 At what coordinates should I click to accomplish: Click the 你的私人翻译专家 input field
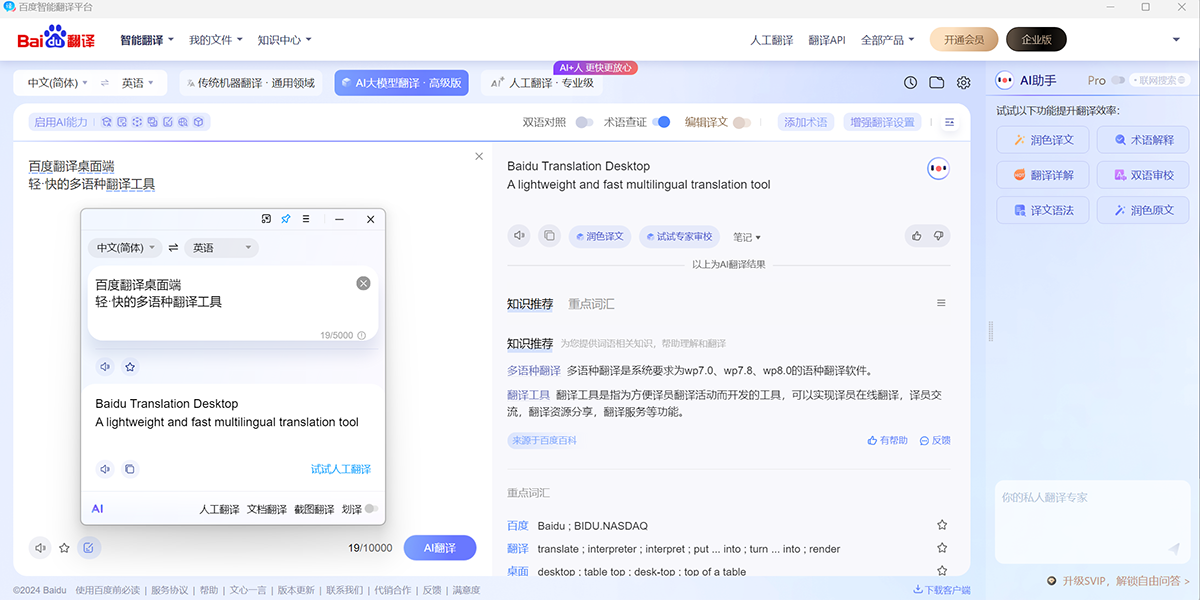click(x=1090, y=520)
